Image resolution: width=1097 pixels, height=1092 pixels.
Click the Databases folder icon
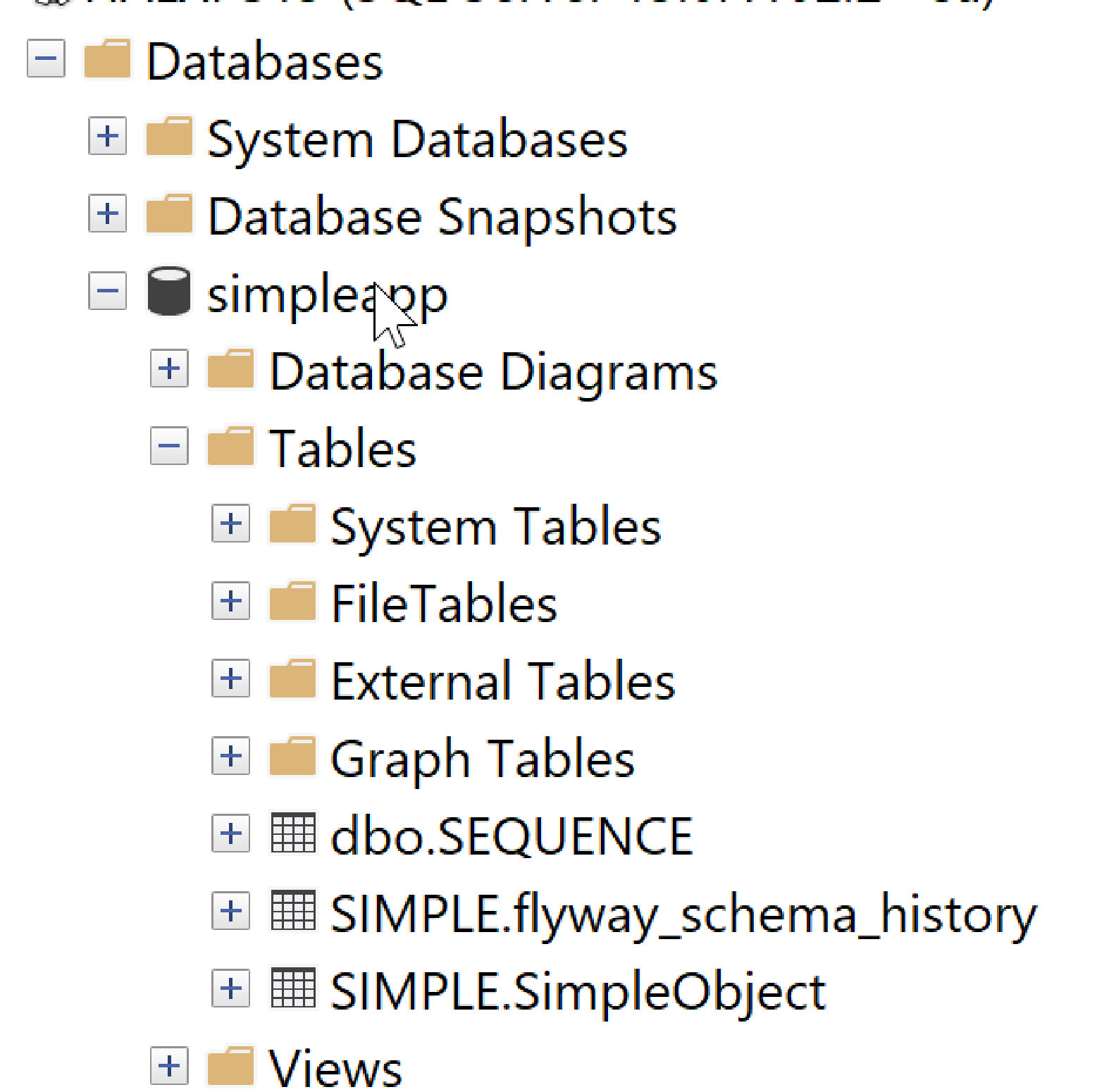click(107, 58)
